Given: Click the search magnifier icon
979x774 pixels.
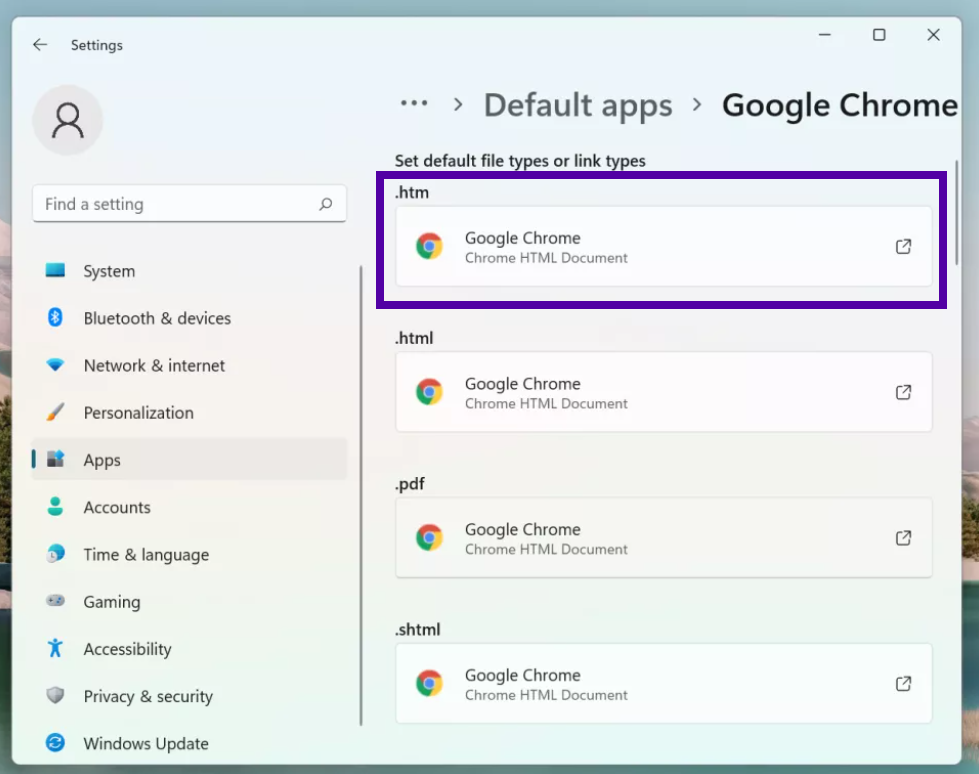Looking at the screenshot, I should click(x=325, y=204).
